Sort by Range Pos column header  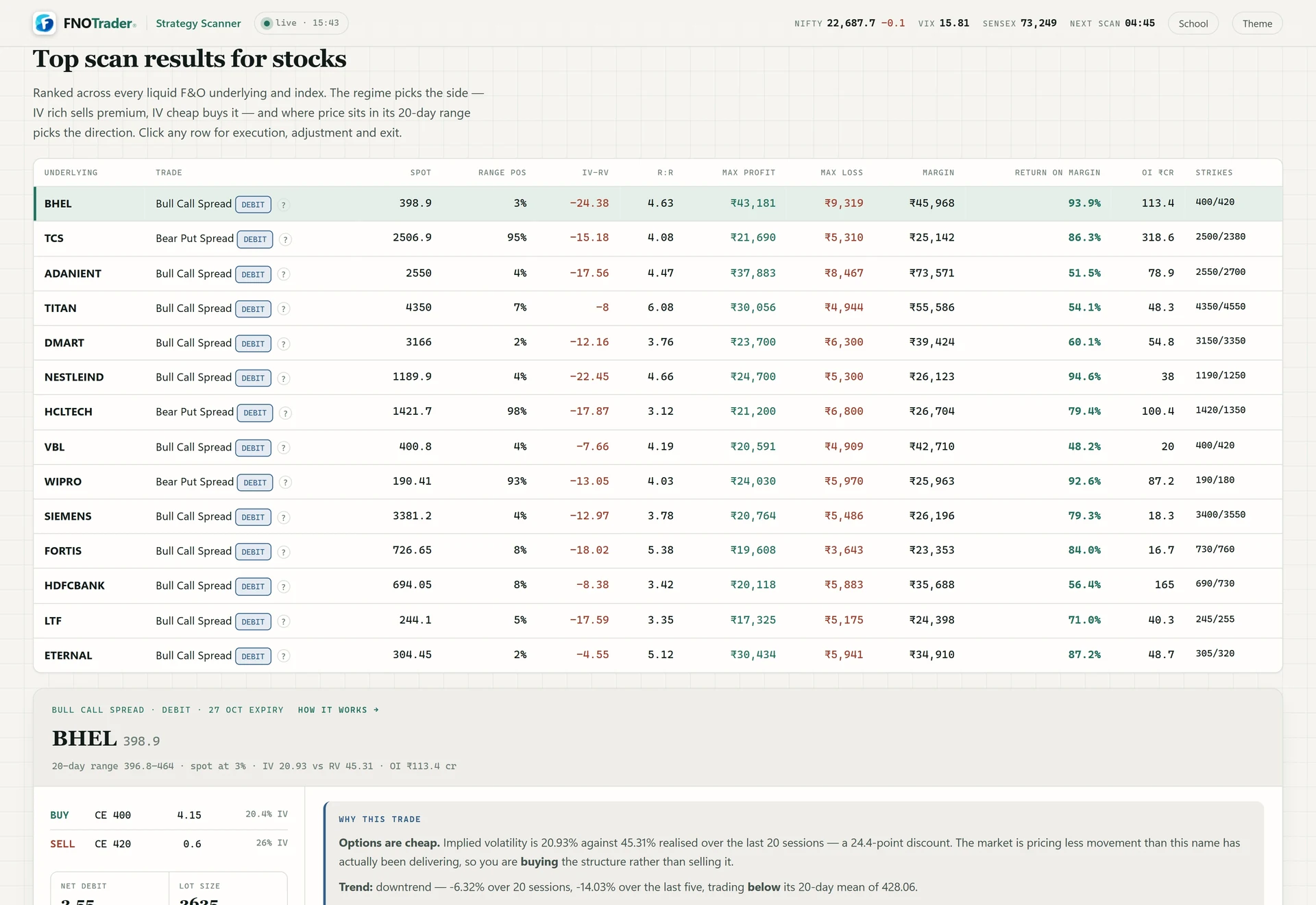point(502,173)
